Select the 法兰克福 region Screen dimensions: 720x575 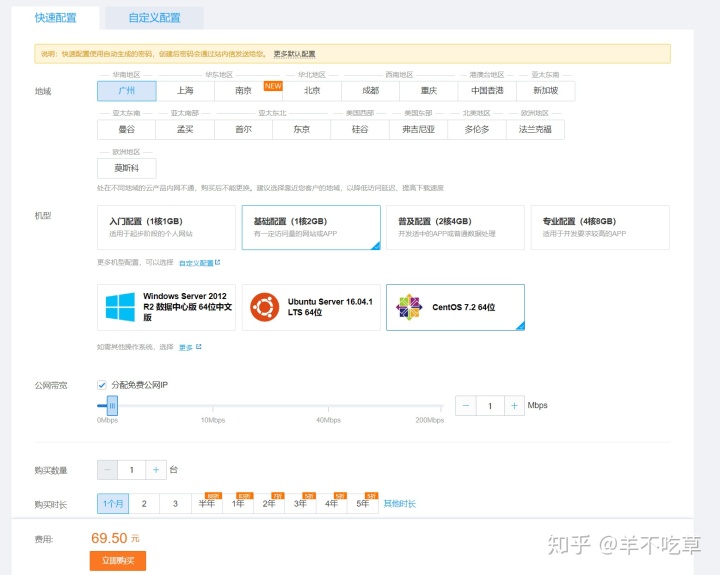click(535, 130)
